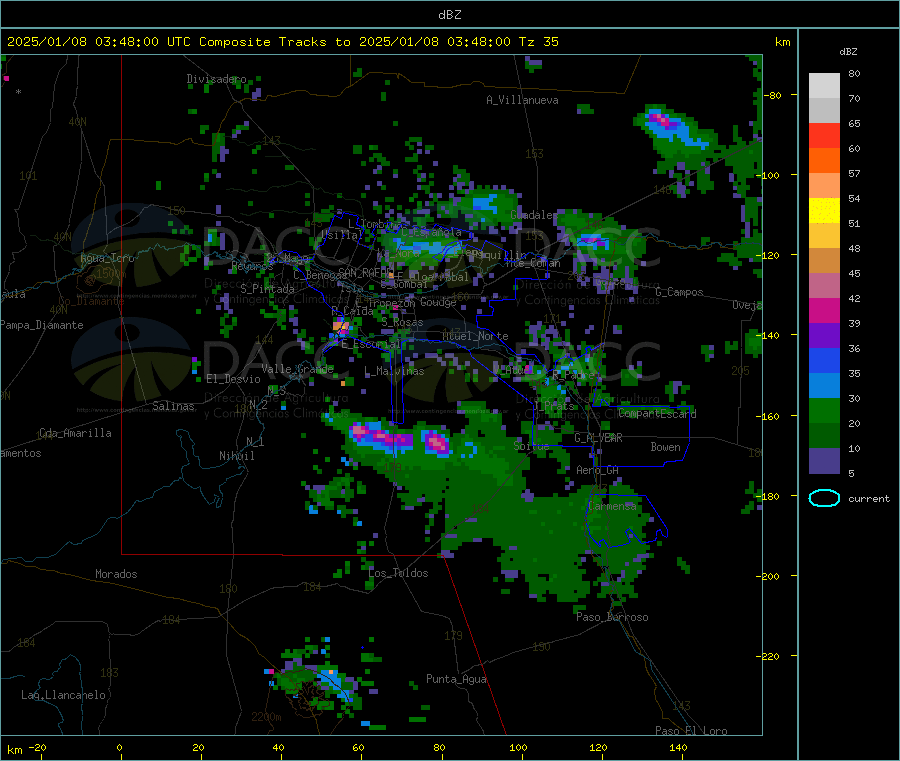Click the 'El_Desvio' map label
Viewport: 900px width, 761px height.
click(x=233, y=379)
